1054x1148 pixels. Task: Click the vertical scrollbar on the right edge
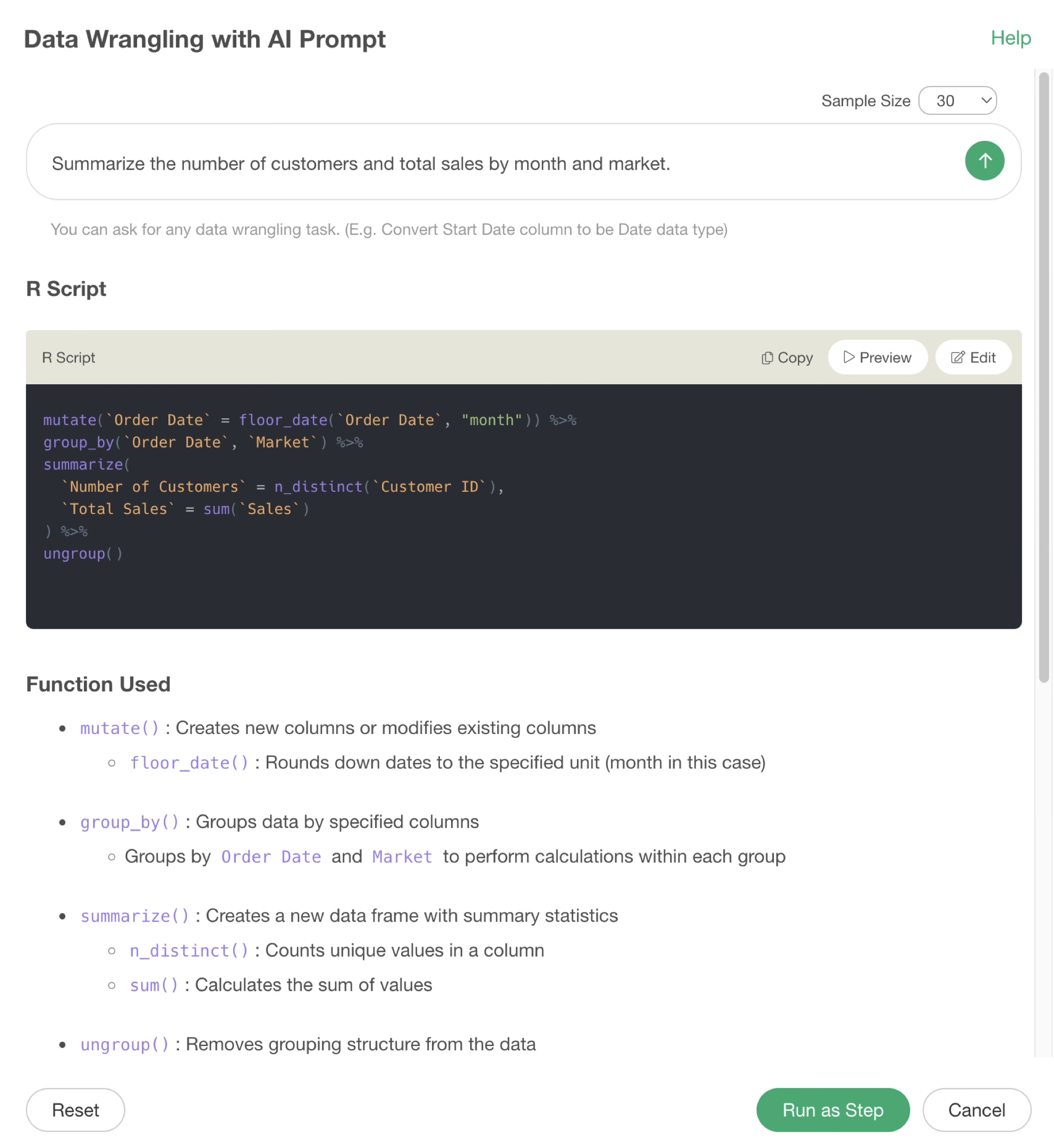point(1044,377)
